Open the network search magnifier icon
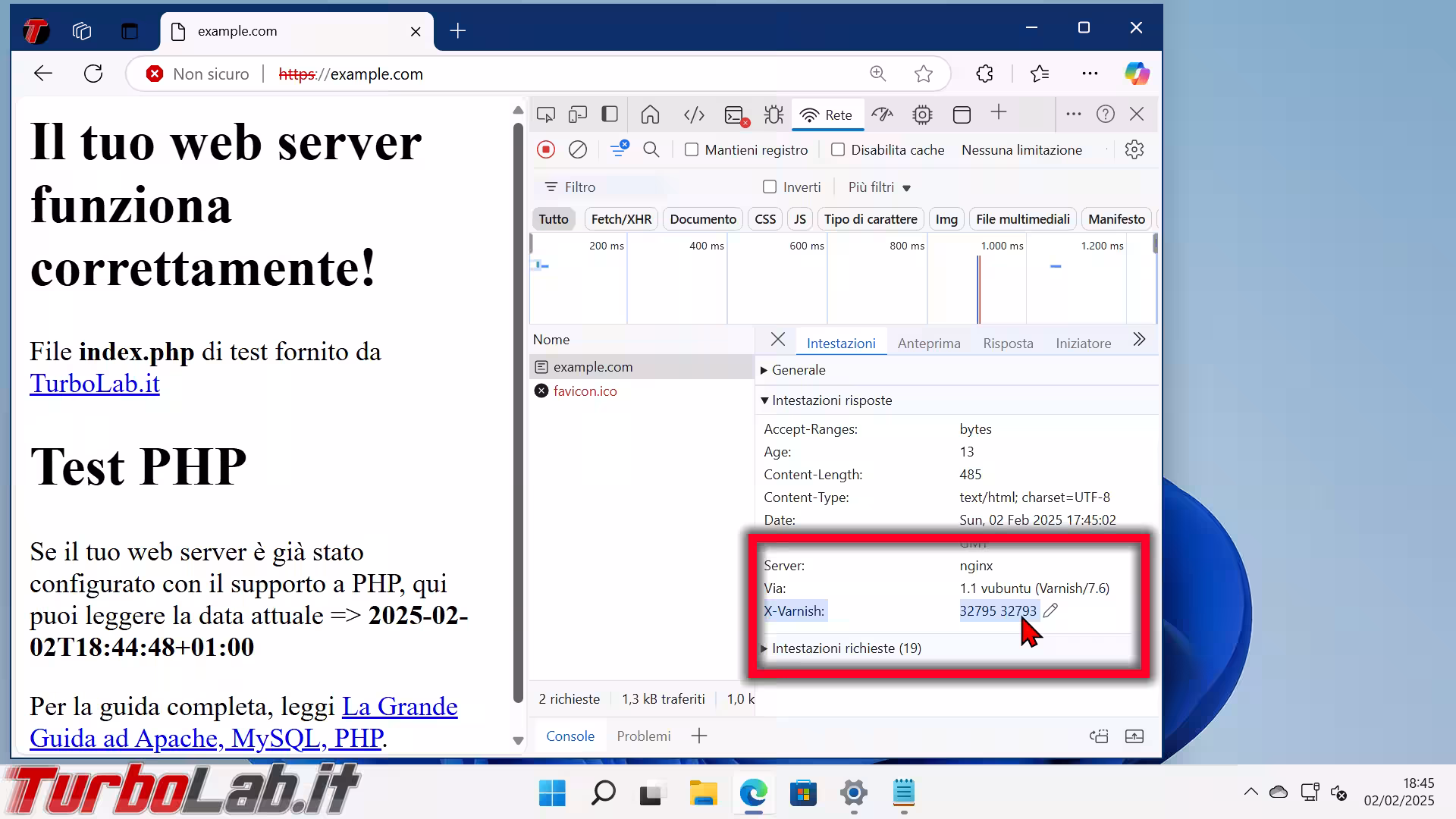This screenshot has height=819, width=1456. click(651, 149)
